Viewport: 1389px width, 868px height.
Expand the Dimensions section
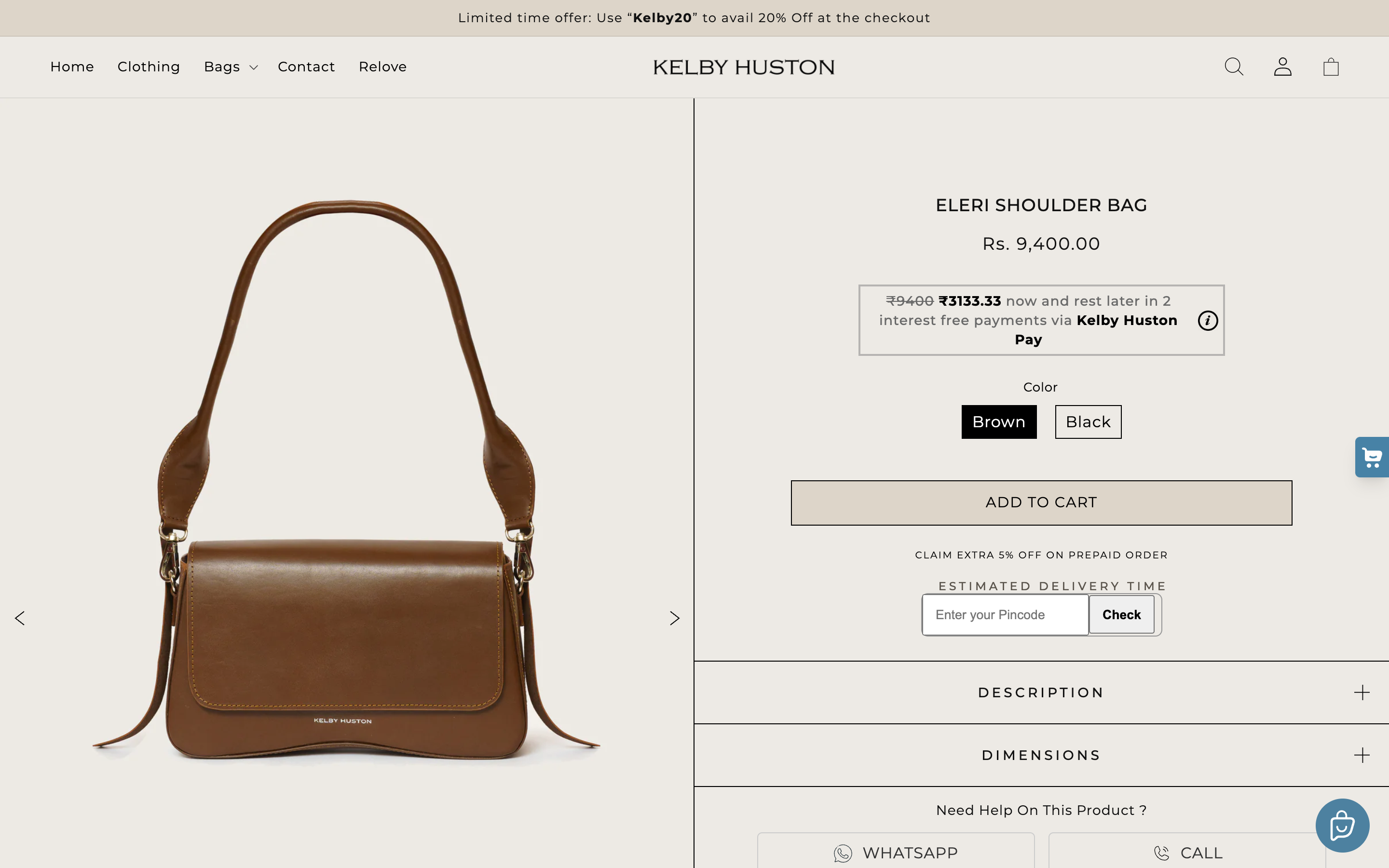[x=1041, y=755]
